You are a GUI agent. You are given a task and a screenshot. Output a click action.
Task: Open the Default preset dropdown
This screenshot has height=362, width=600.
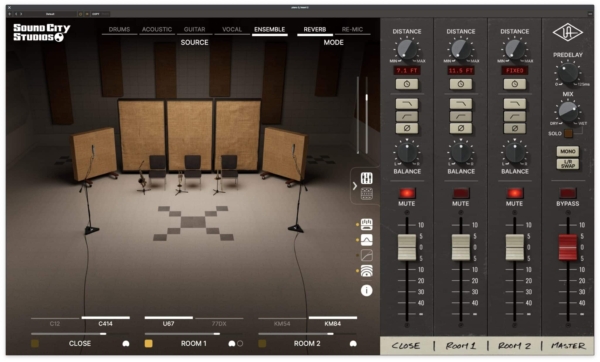tap(50, 14)
